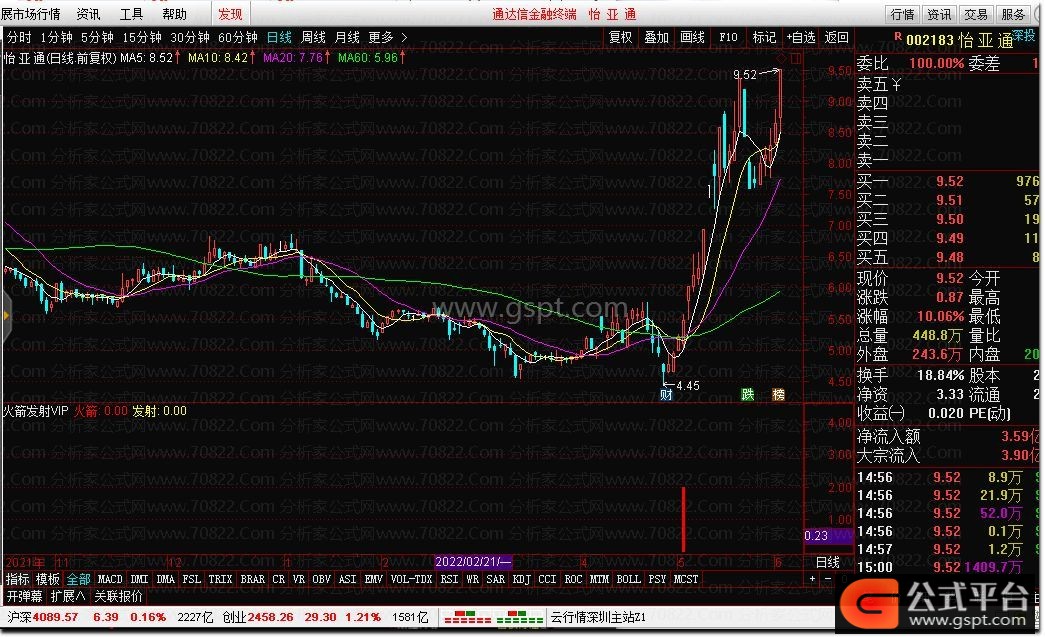Click the red market breadth indicator icon
This screenshot has width=1045, height=637.
click(x=467, y=617)
